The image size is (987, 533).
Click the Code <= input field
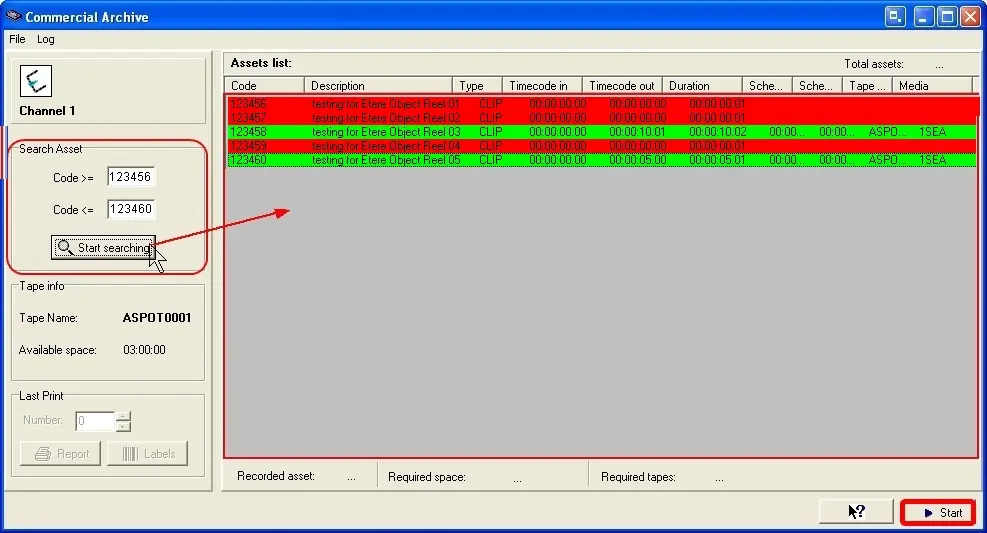click(x=131, y=209)
